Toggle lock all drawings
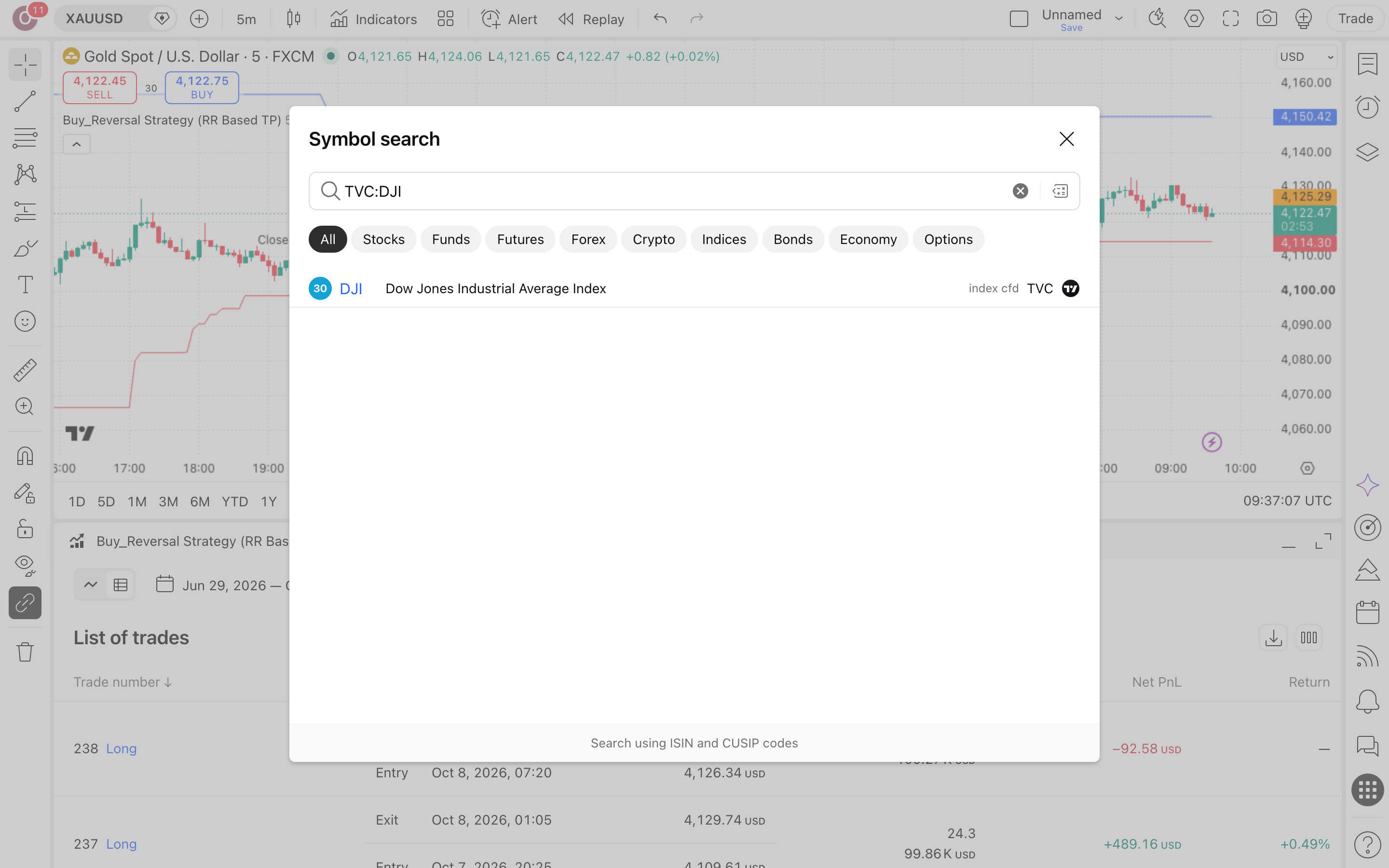This screenshot has height=868, width=1389. [x=25, y=529]
